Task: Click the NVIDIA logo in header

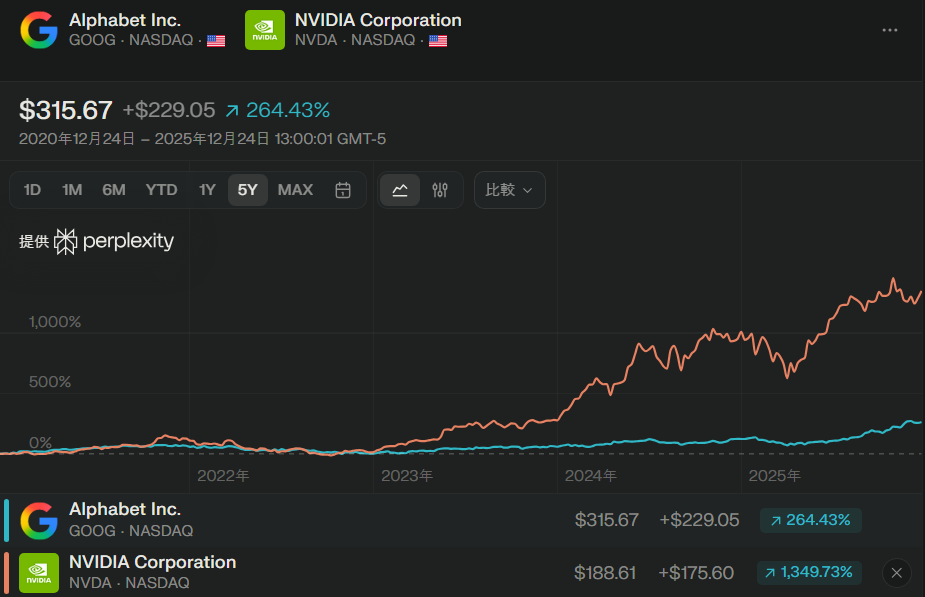Action: click(x=265, y=30)
